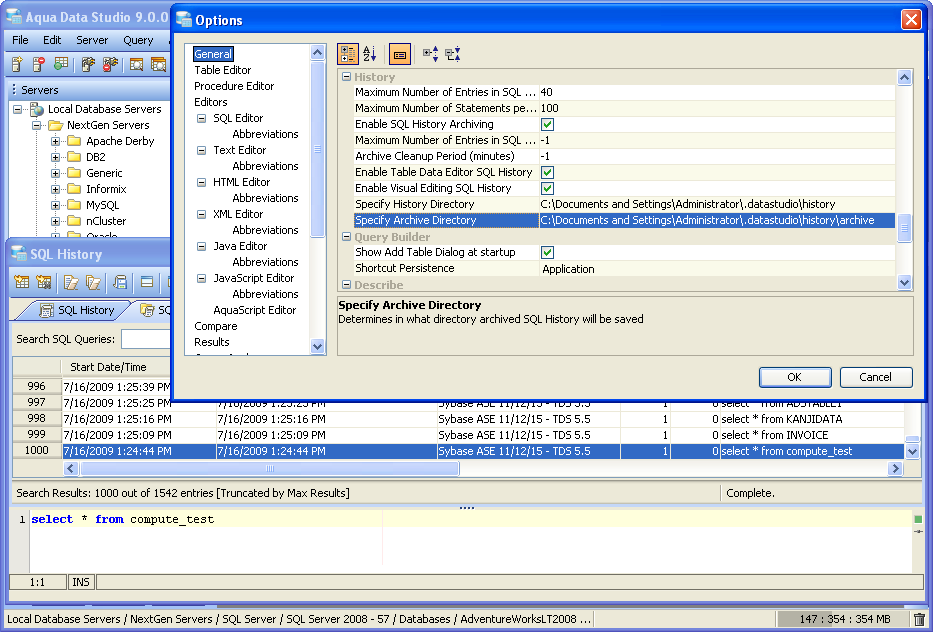This screenshot has width=933, height=632.
Task: Collapse the Describe section
Action: [346, 284]
